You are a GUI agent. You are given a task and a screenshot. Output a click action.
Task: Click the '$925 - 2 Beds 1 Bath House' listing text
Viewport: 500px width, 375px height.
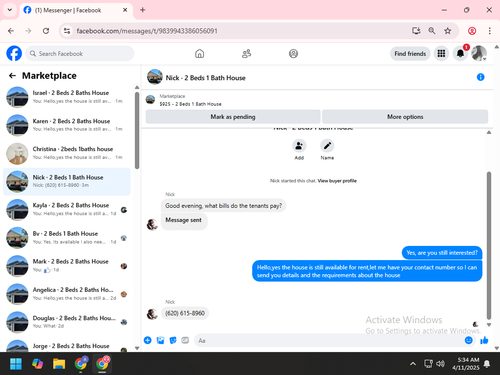coord(190,104)
